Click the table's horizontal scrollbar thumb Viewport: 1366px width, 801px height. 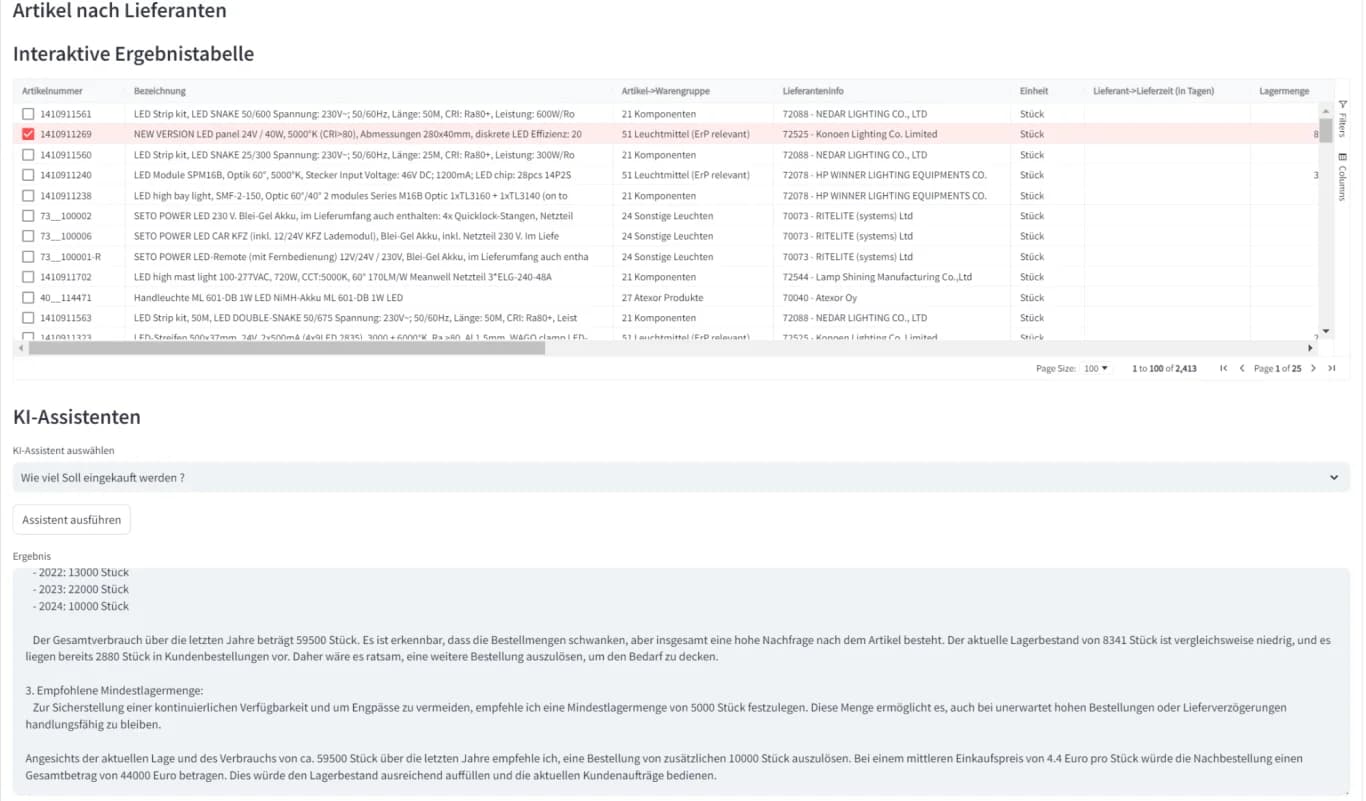click(286, 348)
